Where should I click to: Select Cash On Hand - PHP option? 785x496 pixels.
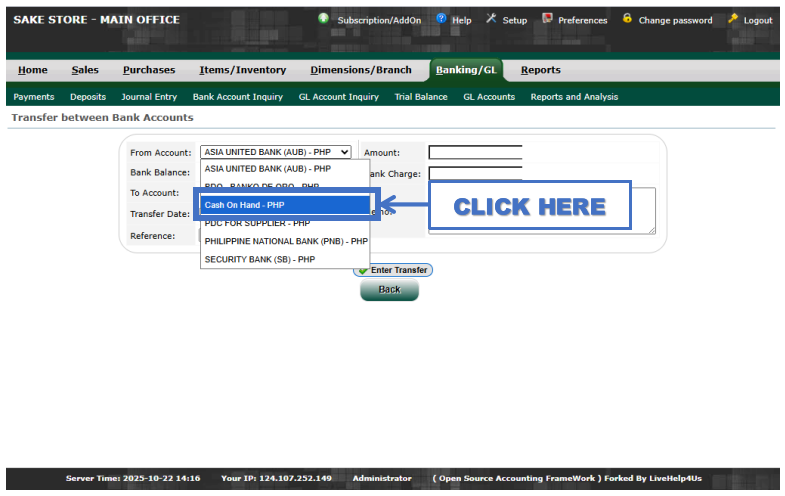click(284, 204)
